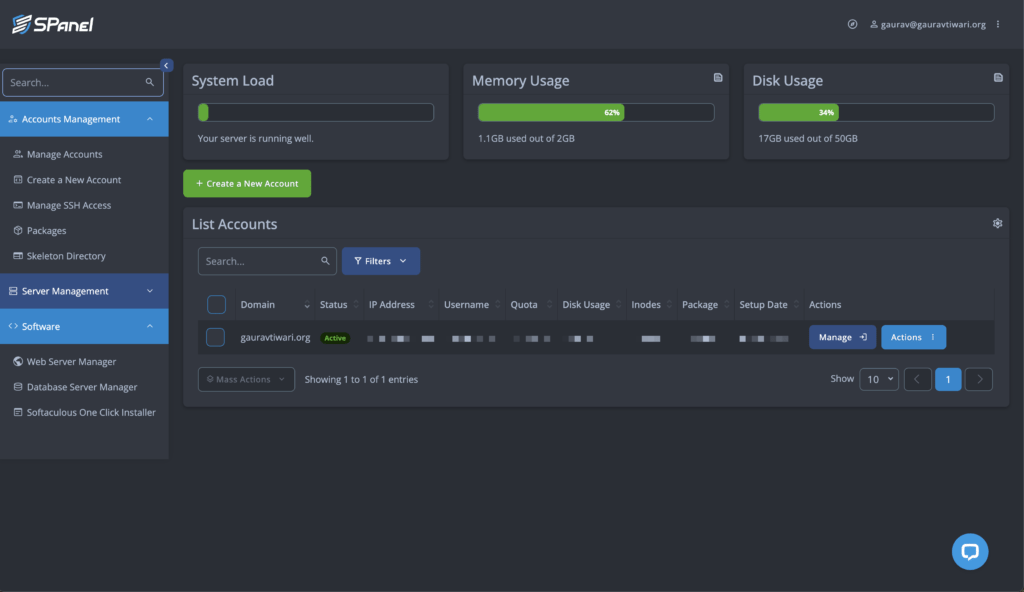
Task: Open Manage SSH Access
Action: 68,205
